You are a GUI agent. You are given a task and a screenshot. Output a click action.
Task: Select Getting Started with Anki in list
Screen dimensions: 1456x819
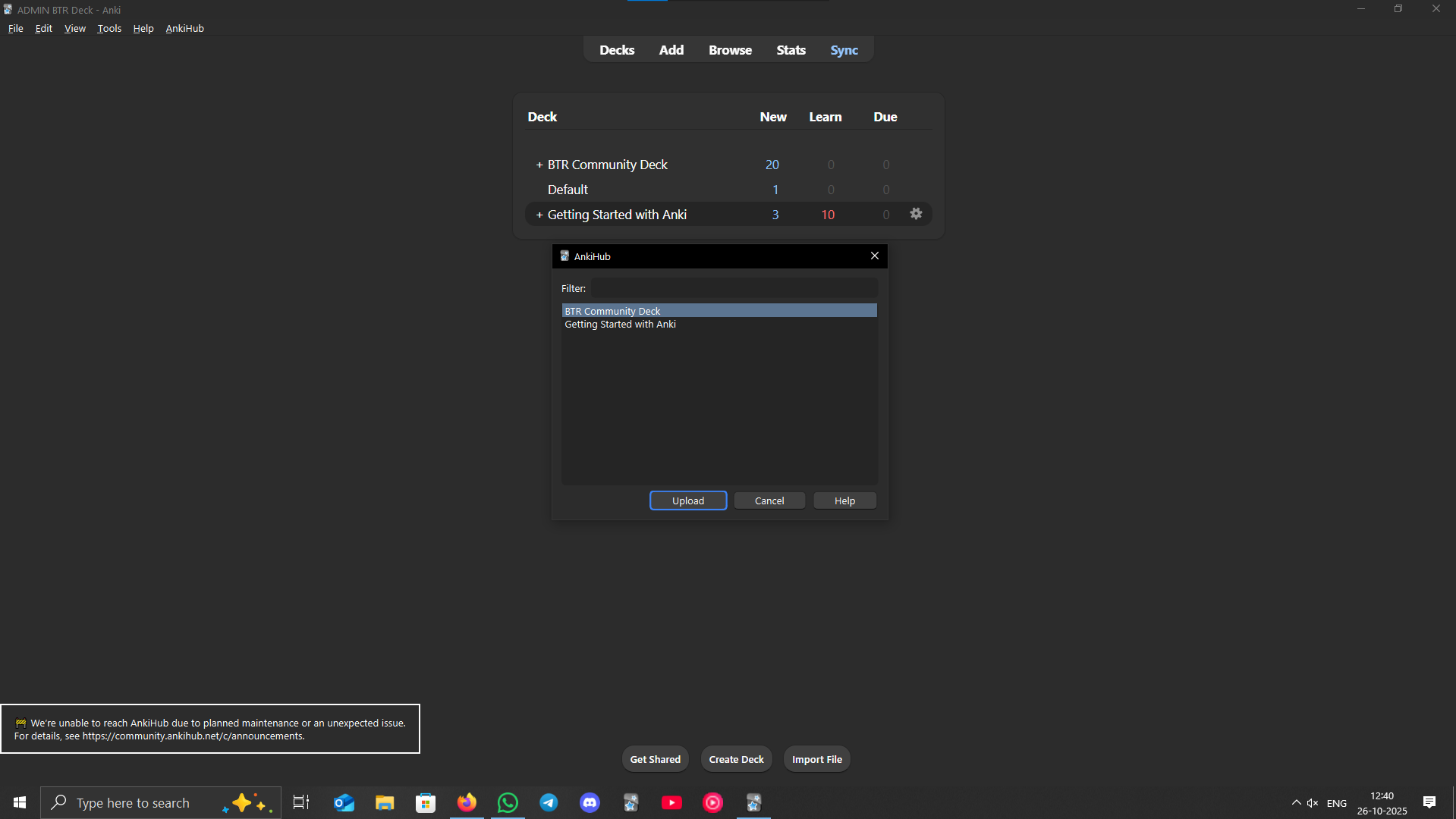(620, 325)
